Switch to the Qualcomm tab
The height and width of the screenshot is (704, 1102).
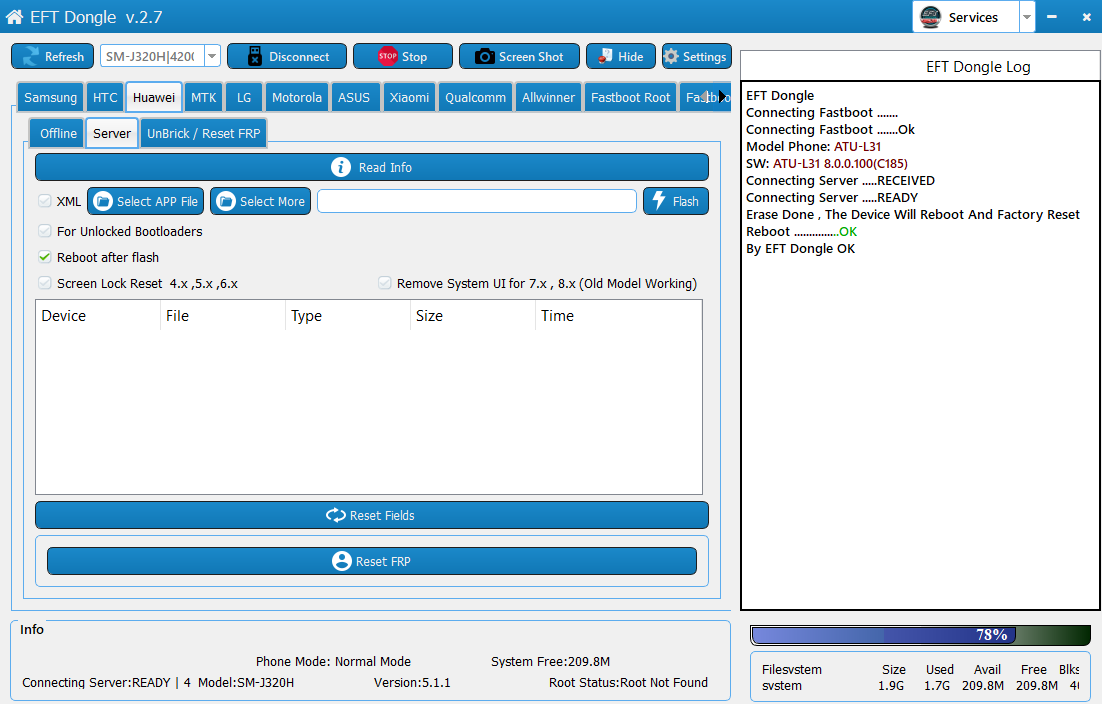(475, 97)
